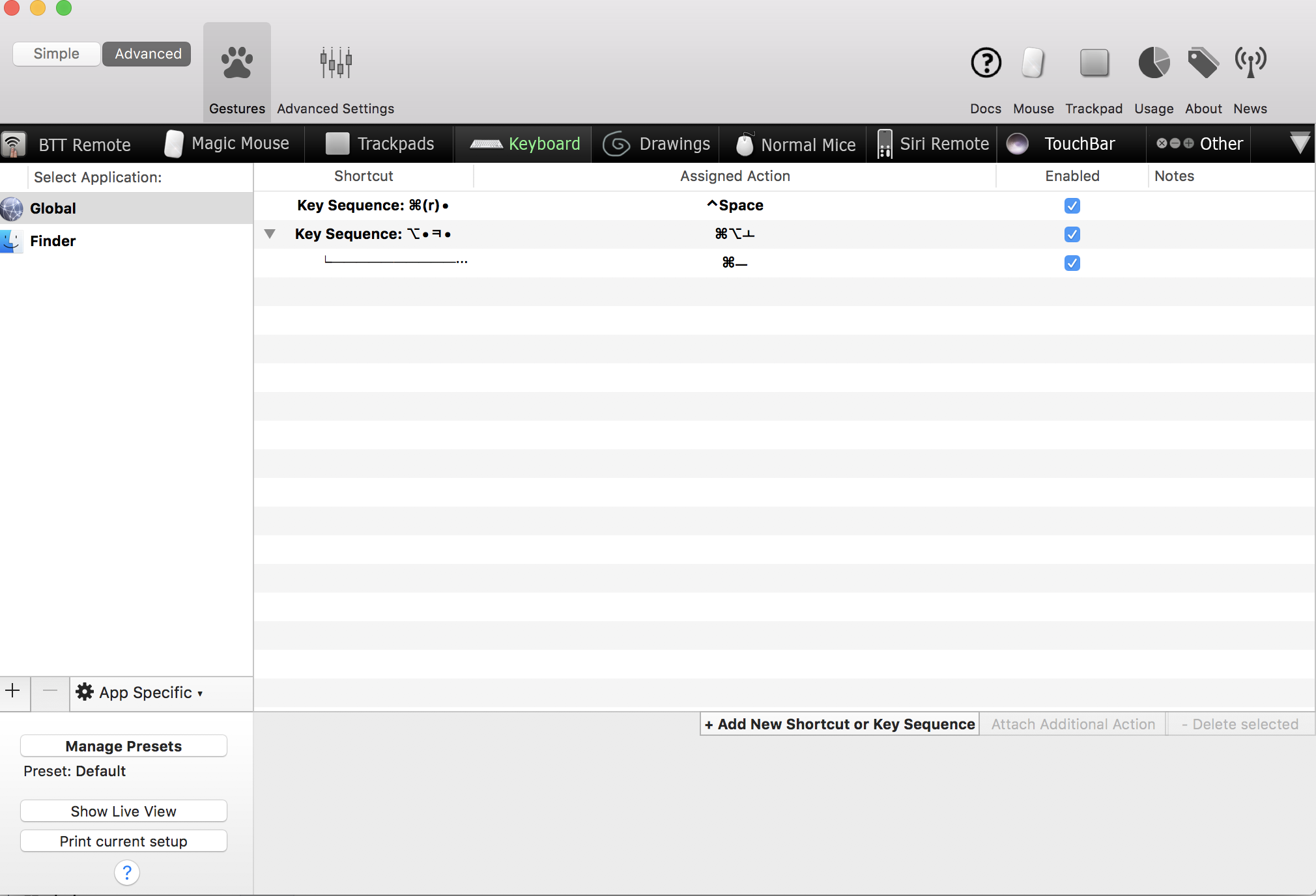Click the Mouse icon in toolbar
The width and height of the screenshot is (1316, 896).
1033,63
